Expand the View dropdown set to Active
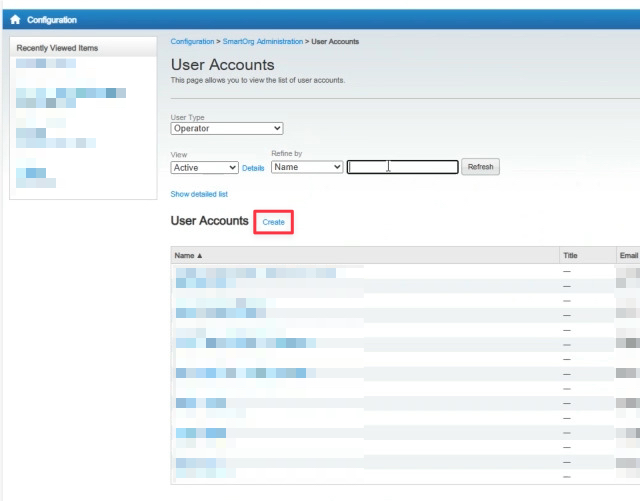This screenshot has height=501, width=640. 205,168
